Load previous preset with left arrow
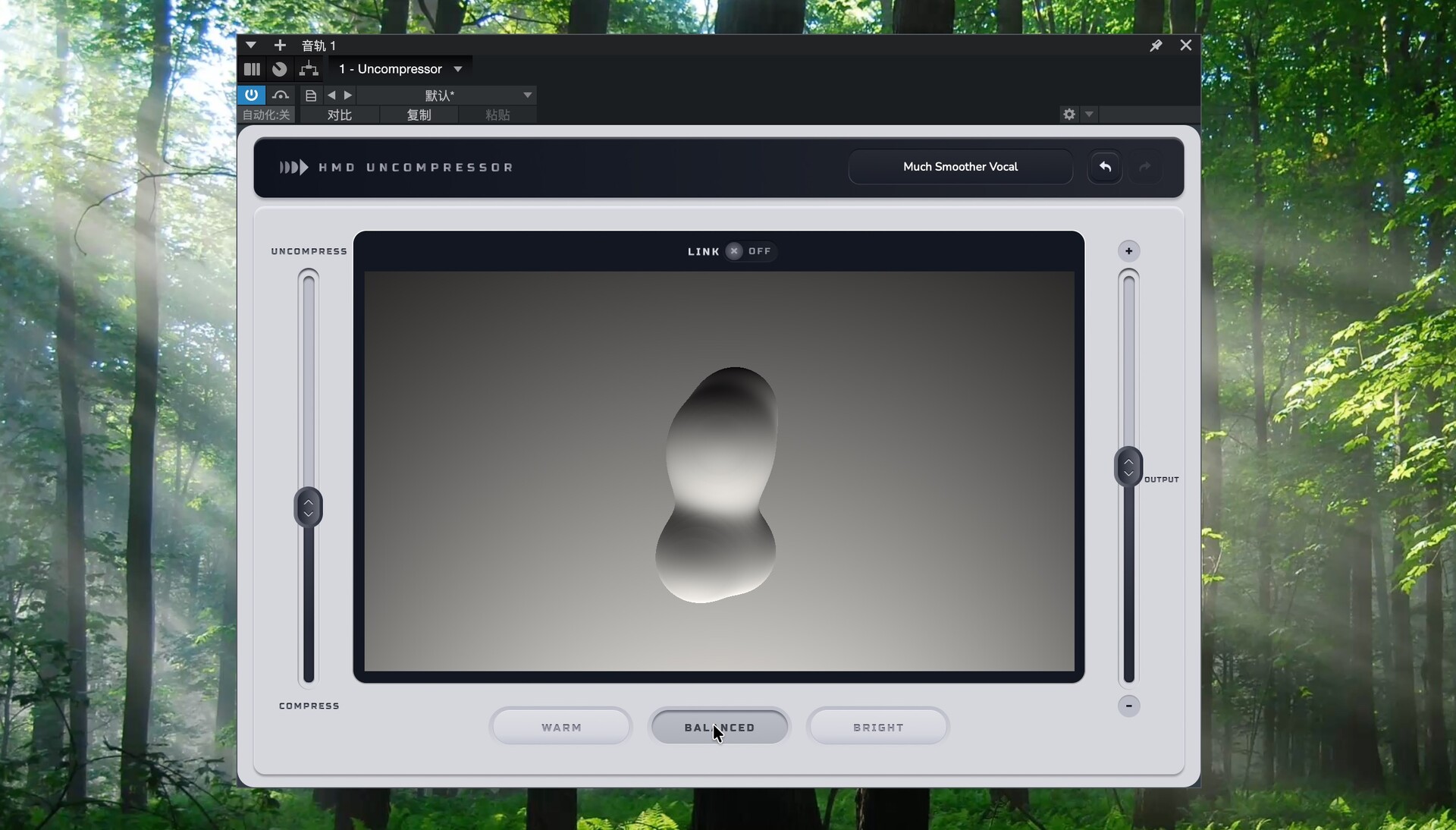This screenshot has height=830, width=1456. pyautogui.click(x=331, y=95)
